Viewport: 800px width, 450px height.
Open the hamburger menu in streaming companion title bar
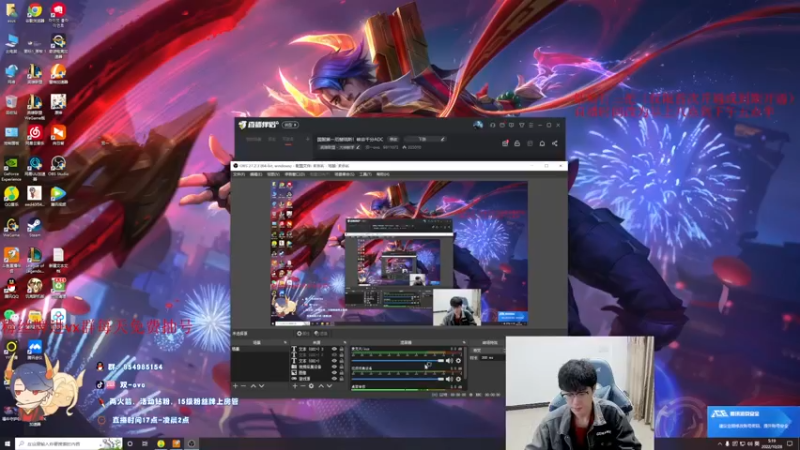531,126
